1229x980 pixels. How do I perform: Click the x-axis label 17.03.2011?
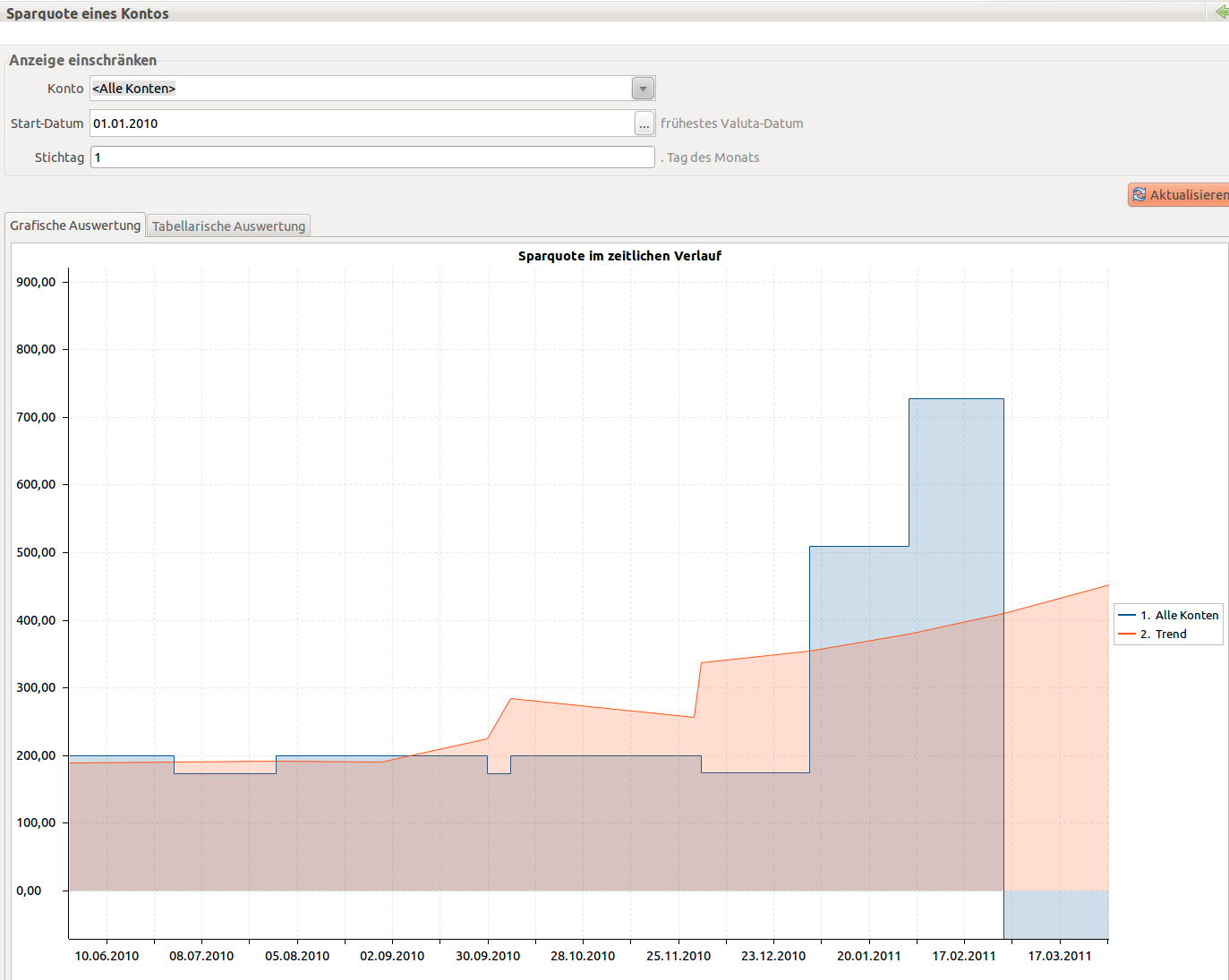click(x=1060, y=956)
